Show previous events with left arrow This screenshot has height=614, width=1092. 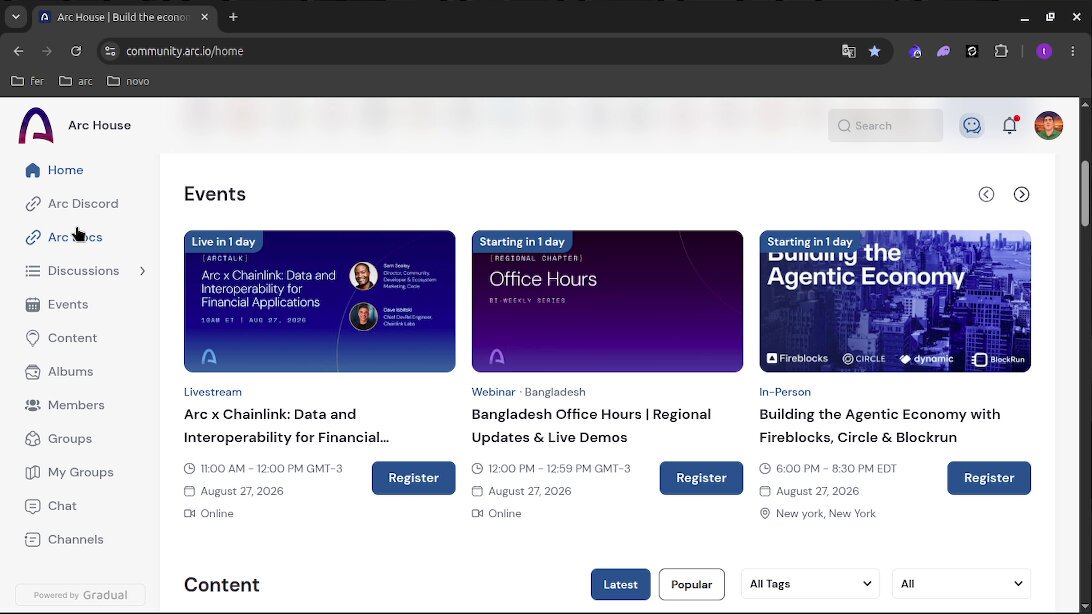coord(986,194)
